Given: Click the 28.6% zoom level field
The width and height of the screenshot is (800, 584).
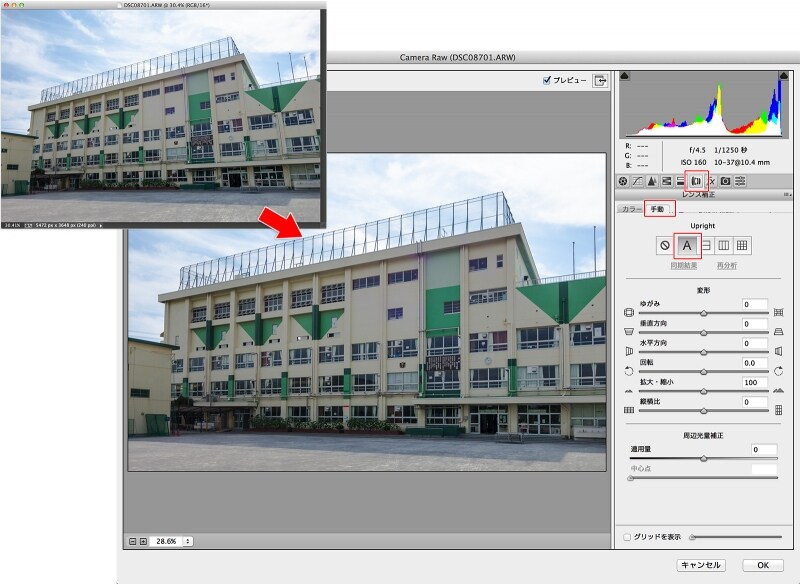Looking at the screenshot, I should (166, 541).
